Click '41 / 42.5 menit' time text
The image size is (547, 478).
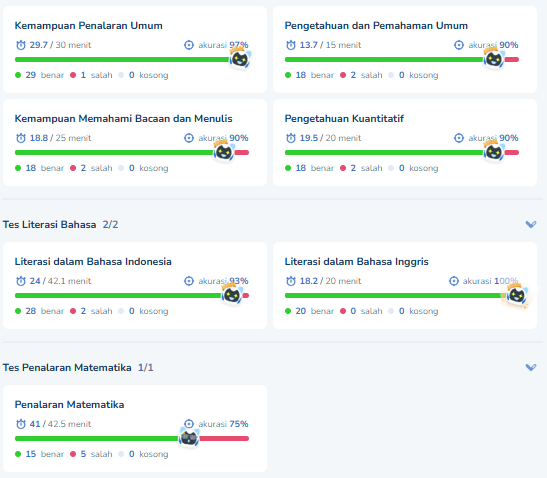(60, 424)
